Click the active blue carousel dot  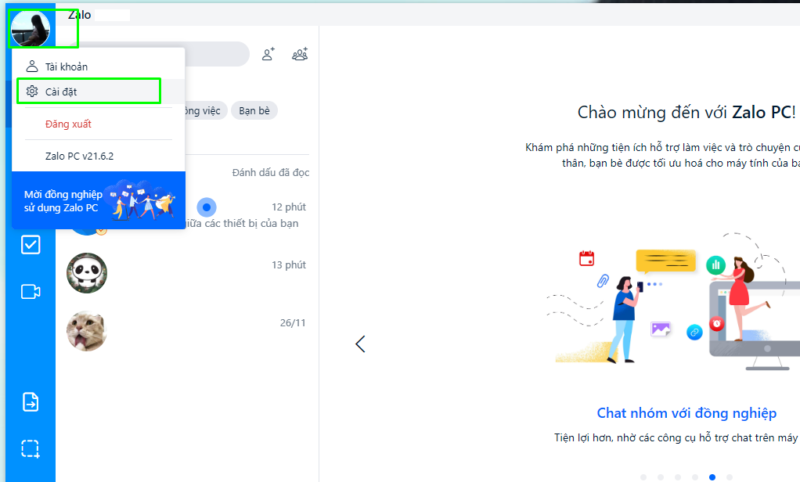[712, 477]
